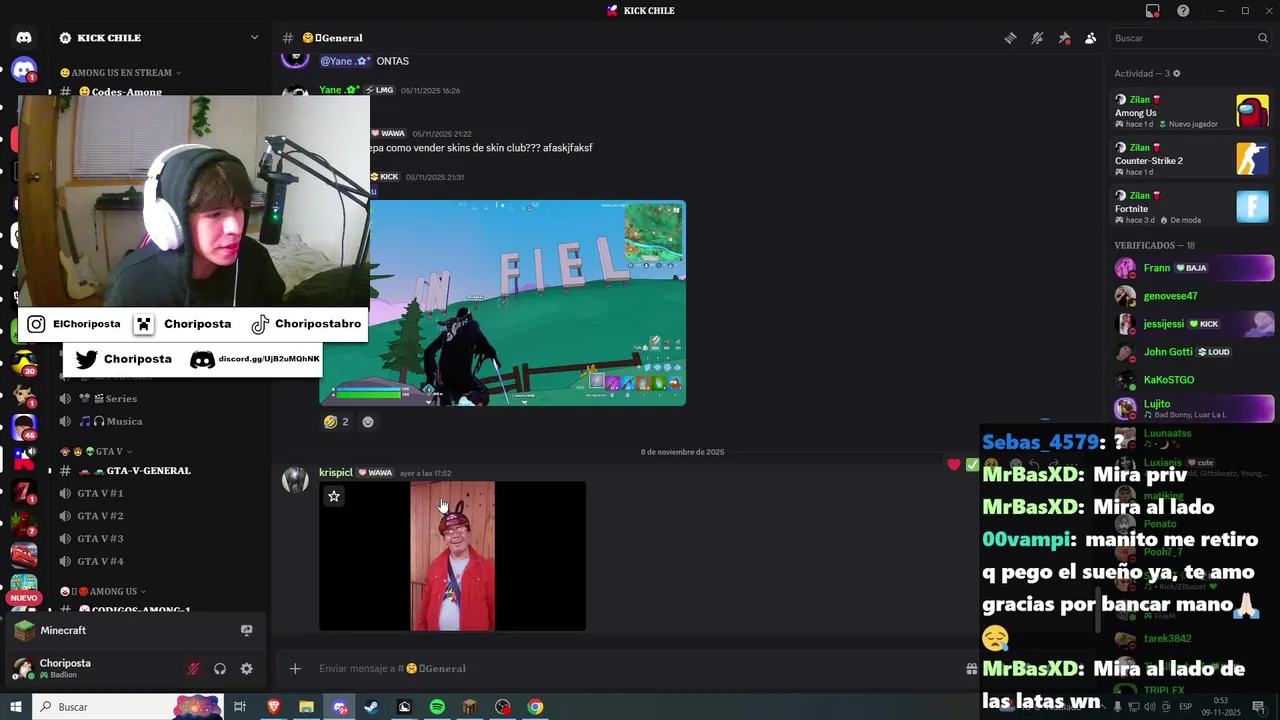Select member Frann in member list

(x=1194, y=268)
